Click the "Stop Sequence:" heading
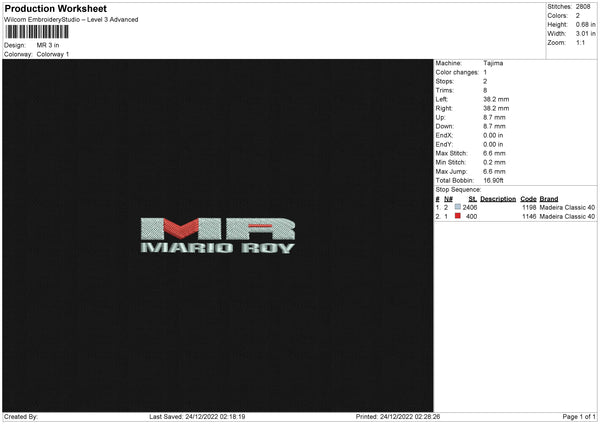The width and height of the screenshot is (600, 424). (x=458, y=190)
